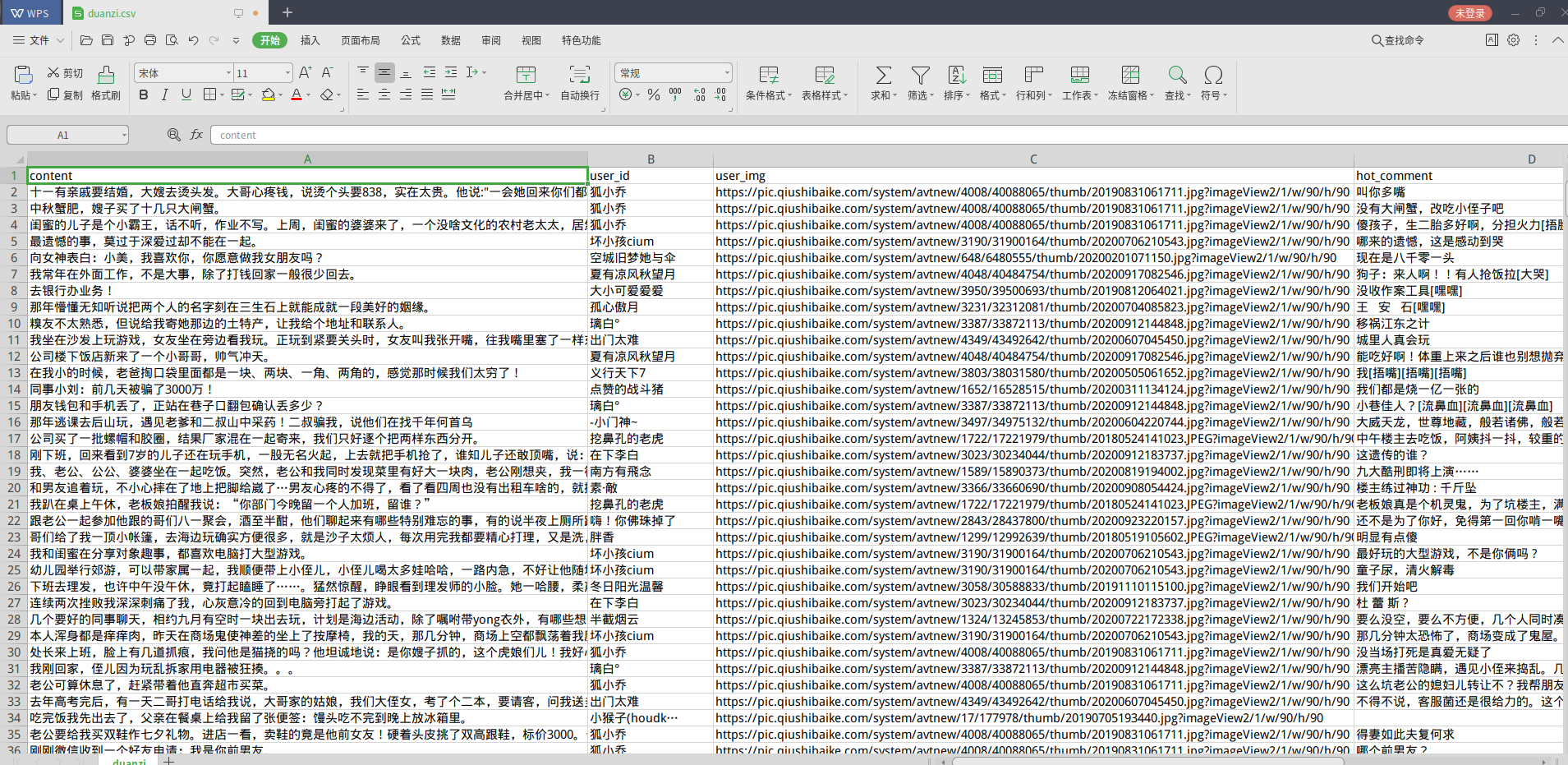The width and height of the screenshot is (1568, 765).
Task: Click the zoom magnifier beside fx
Action: [x=174, y=135]
